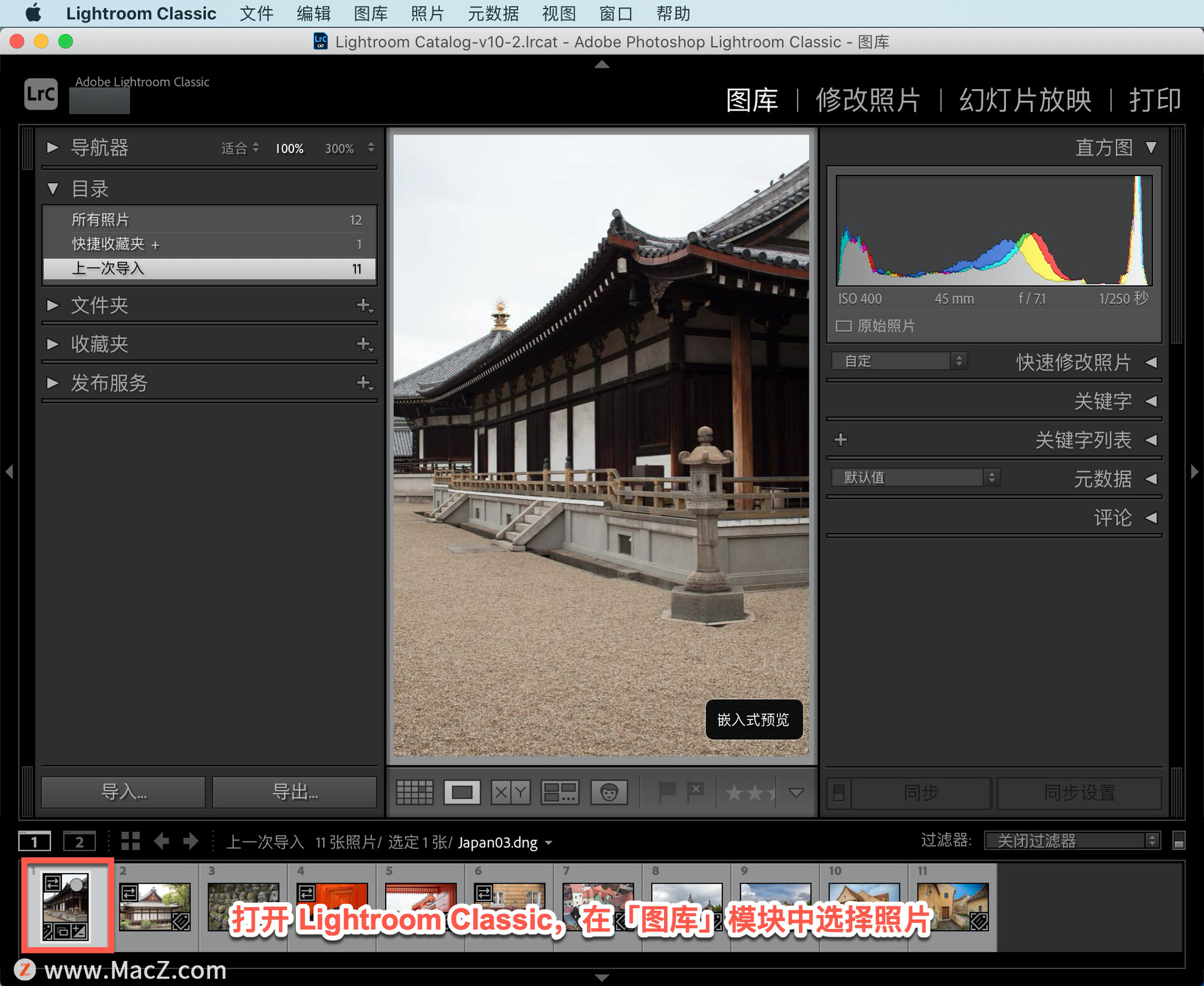The width and height of the screenshot is (1204, 986).
Task: Enable 原始照片 checkbox under histogram
Action: [x=843, y=326]
